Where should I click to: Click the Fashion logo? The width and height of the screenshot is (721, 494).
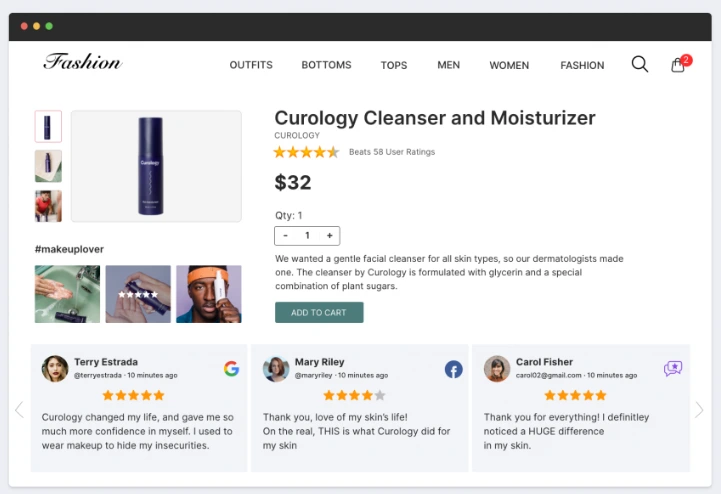point(82,62)
